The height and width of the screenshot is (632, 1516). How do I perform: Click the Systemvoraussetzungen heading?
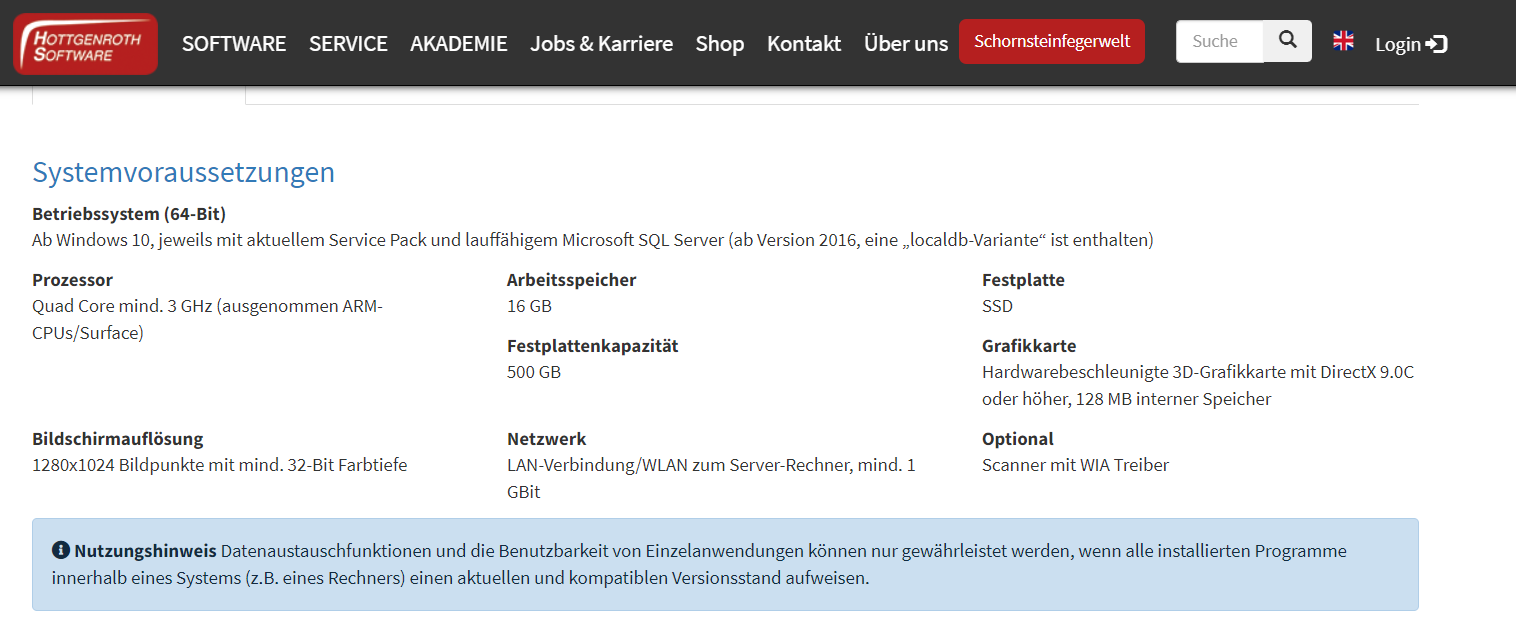[x=183, y=172]
